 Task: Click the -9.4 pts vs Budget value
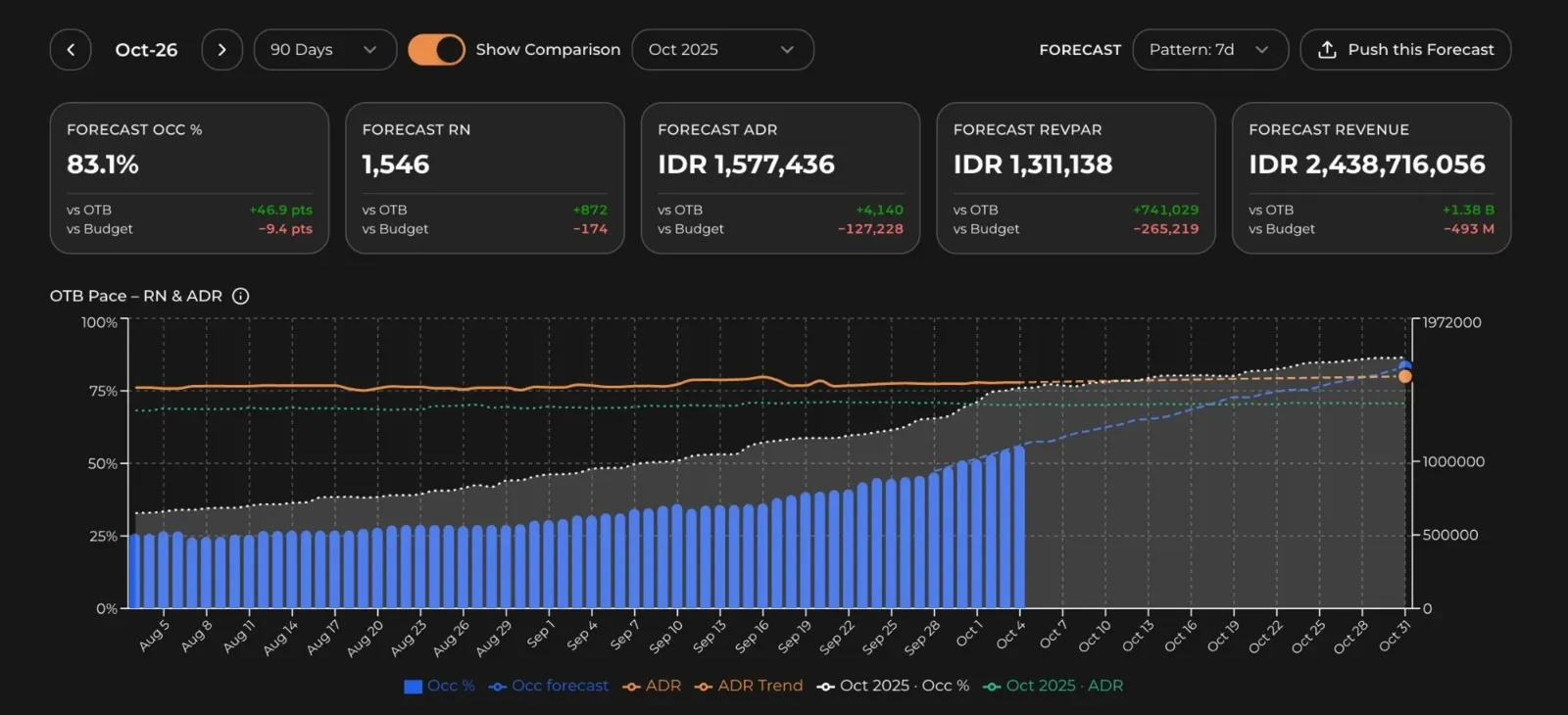[x=285, y=229]
